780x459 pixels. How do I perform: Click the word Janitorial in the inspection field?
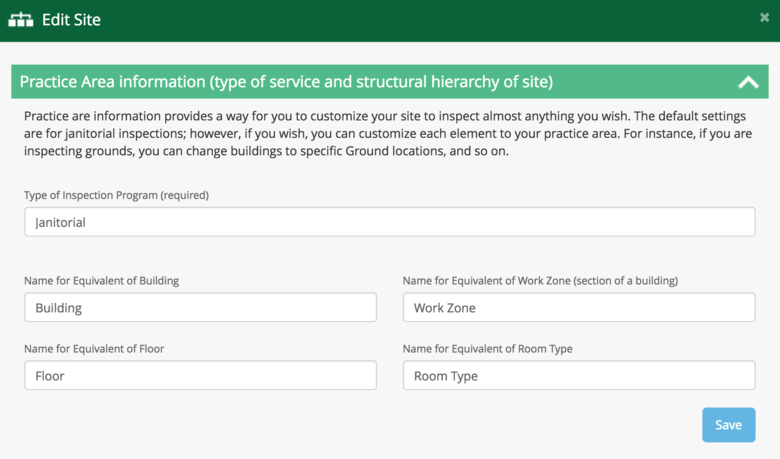click(60, 222)
